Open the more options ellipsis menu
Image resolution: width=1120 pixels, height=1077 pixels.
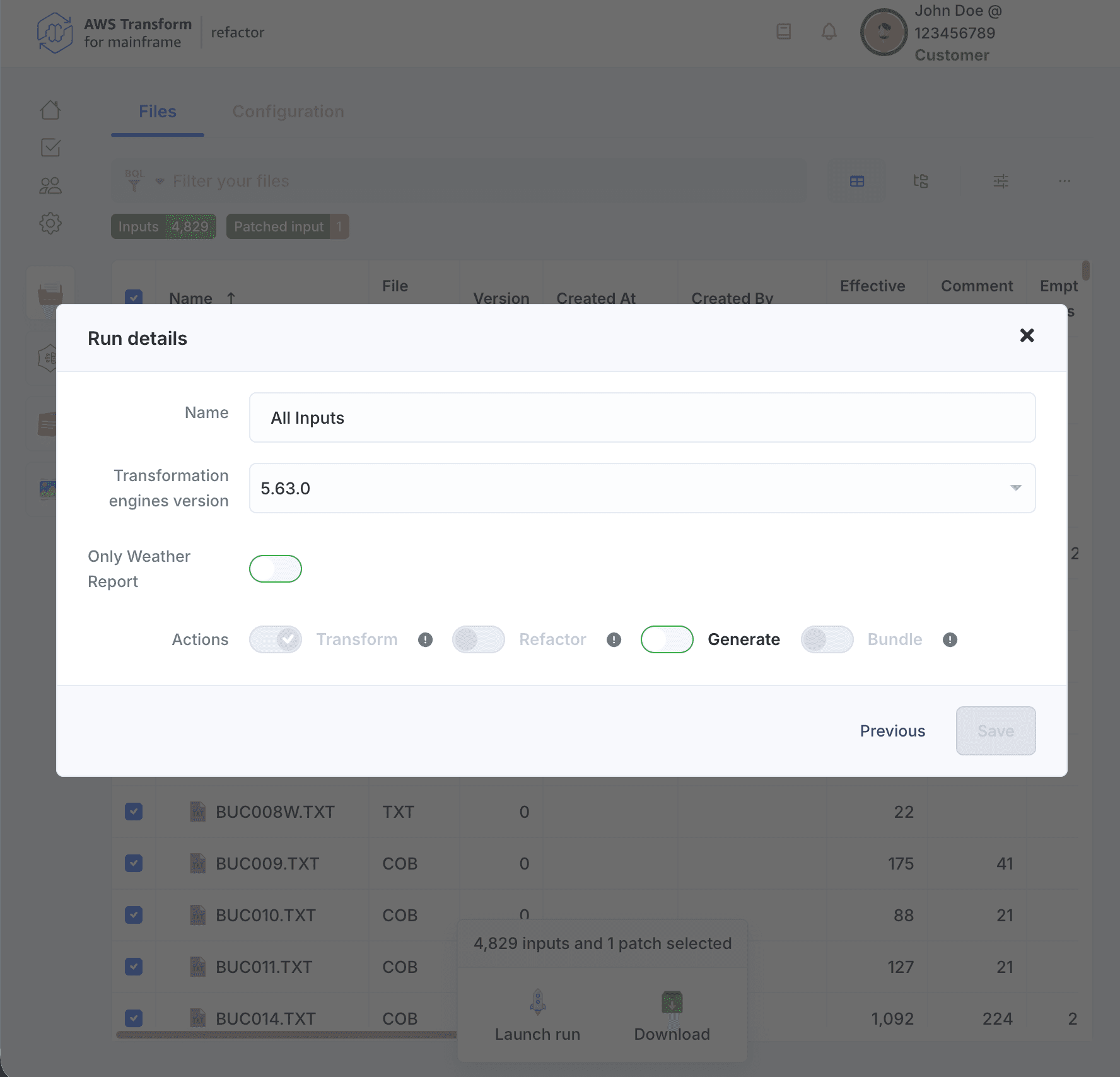(1065, 182)
